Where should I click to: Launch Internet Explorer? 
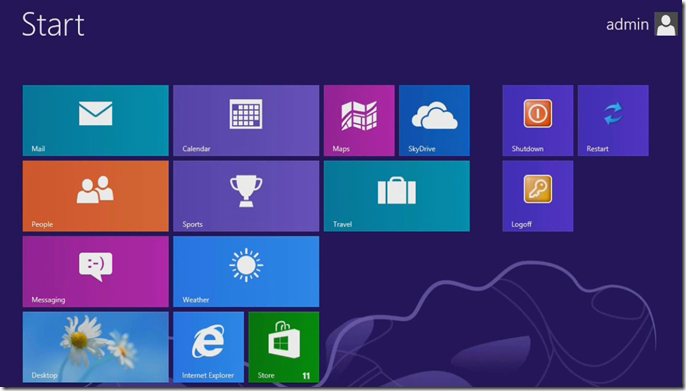click(208, 347)
